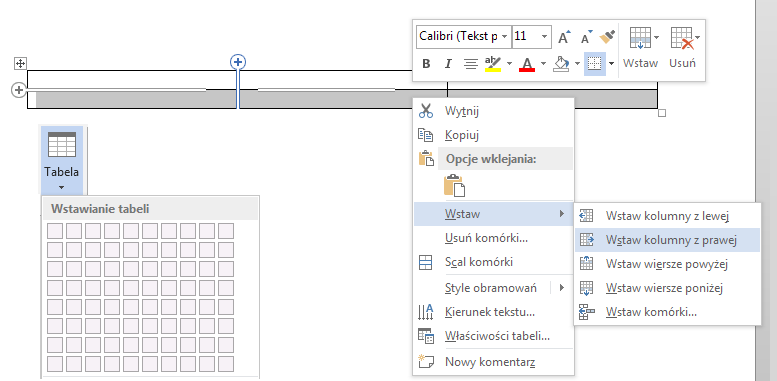Click the Tabela grid icon
This screenshot has height=381, width=777.
[x=61, y=145]
